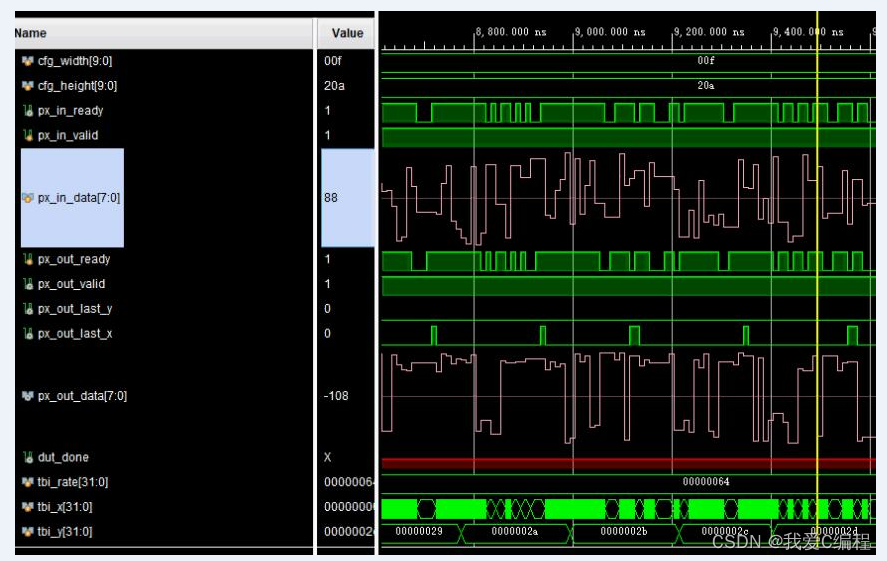Click the 9,000.000 ns ruler mark
Viewport: 887px width, 561px height.
[610, 32]
